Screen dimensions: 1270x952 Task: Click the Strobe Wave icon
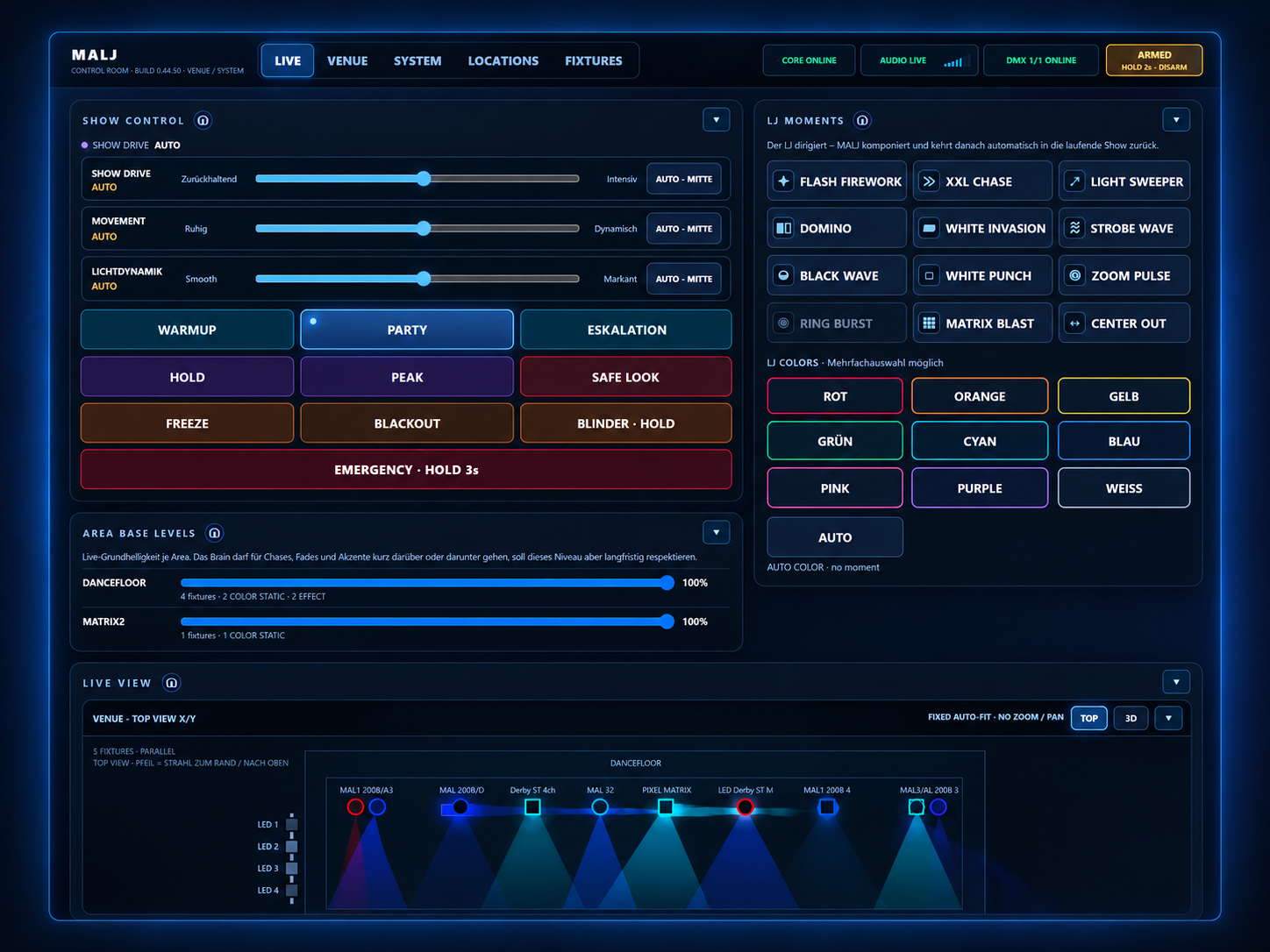(1074, 229)
